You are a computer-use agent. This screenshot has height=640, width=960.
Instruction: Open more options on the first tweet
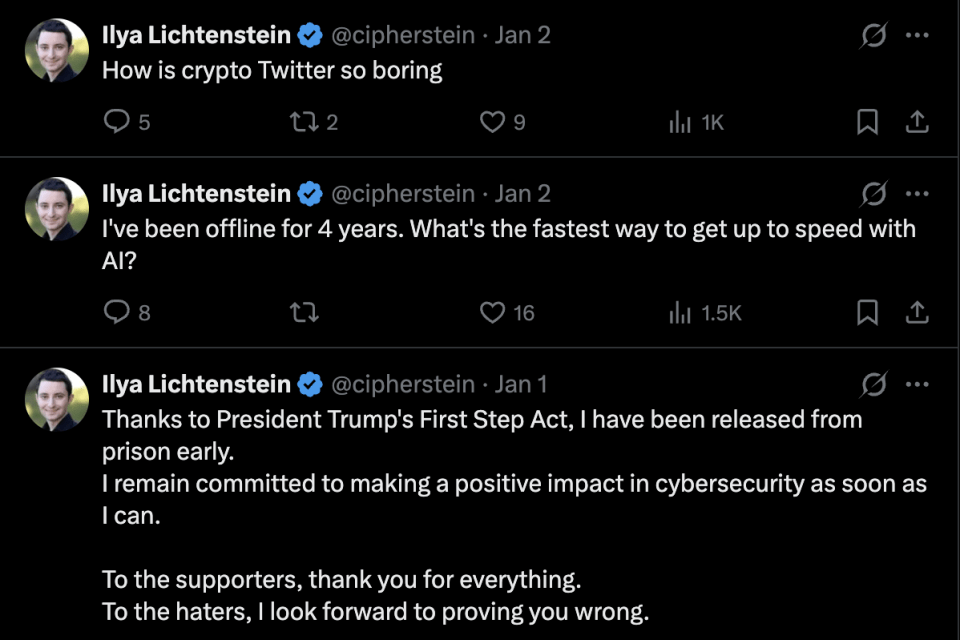click(x=916, y=36)
